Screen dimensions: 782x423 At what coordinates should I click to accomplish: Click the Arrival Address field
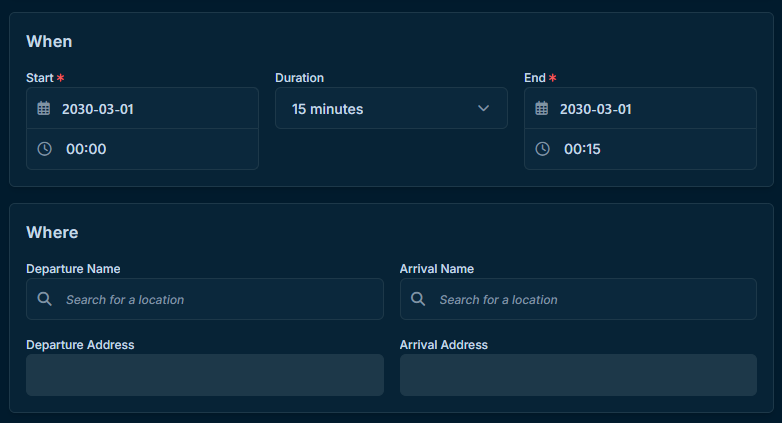click(x=579, y=375)
